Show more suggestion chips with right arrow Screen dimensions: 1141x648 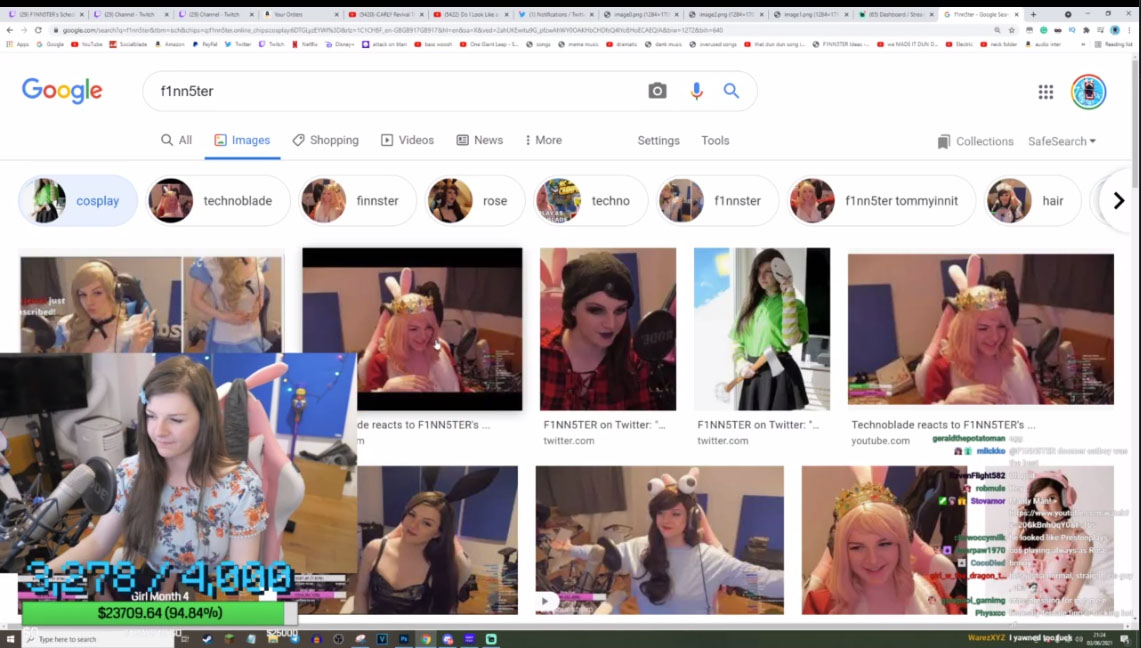[x=1118, y=201]
